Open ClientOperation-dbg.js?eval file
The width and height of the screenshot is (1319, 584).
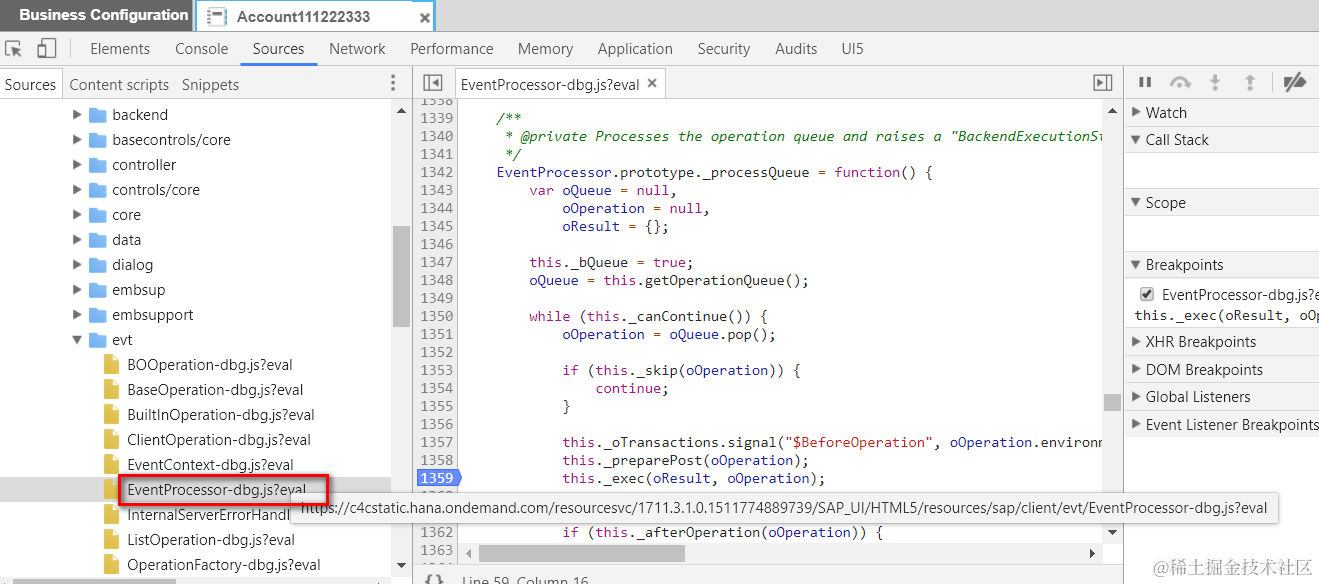coord(219,439)
